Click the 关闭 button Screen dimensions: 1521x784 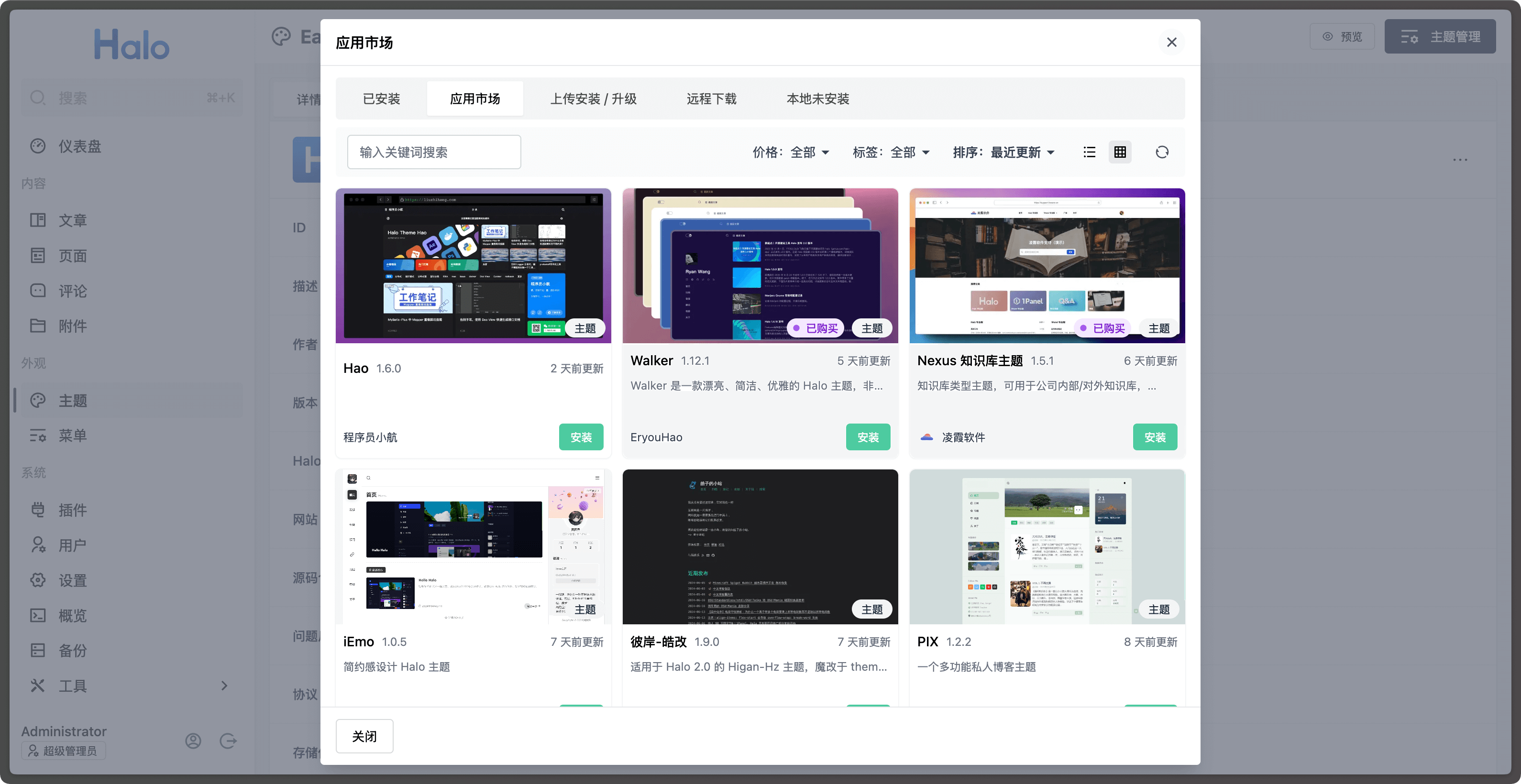(x=364, y=736)
